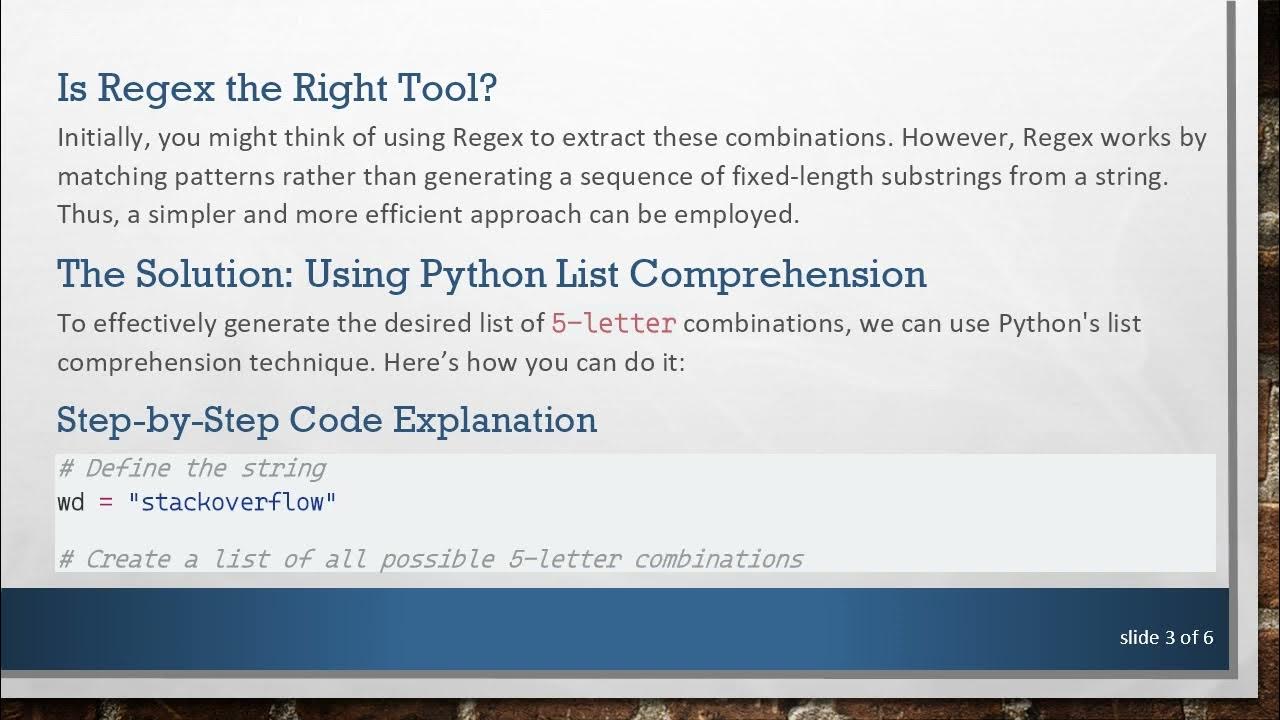This screenshot has width=1280, height=720.
Task: Click the "stackoverflow" string literal in code
Action: (232, 502)
